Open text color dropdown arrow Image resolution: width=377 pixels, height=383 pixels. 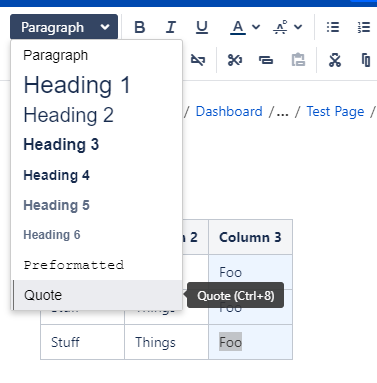coord(256,27)
